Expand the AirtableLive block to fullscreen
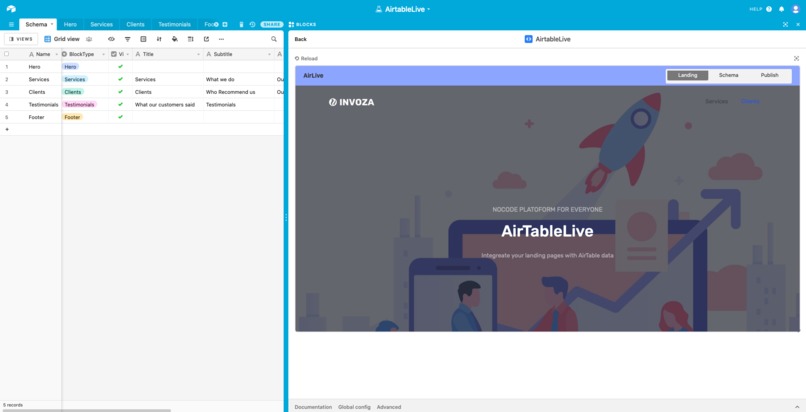 pos(796,59)
